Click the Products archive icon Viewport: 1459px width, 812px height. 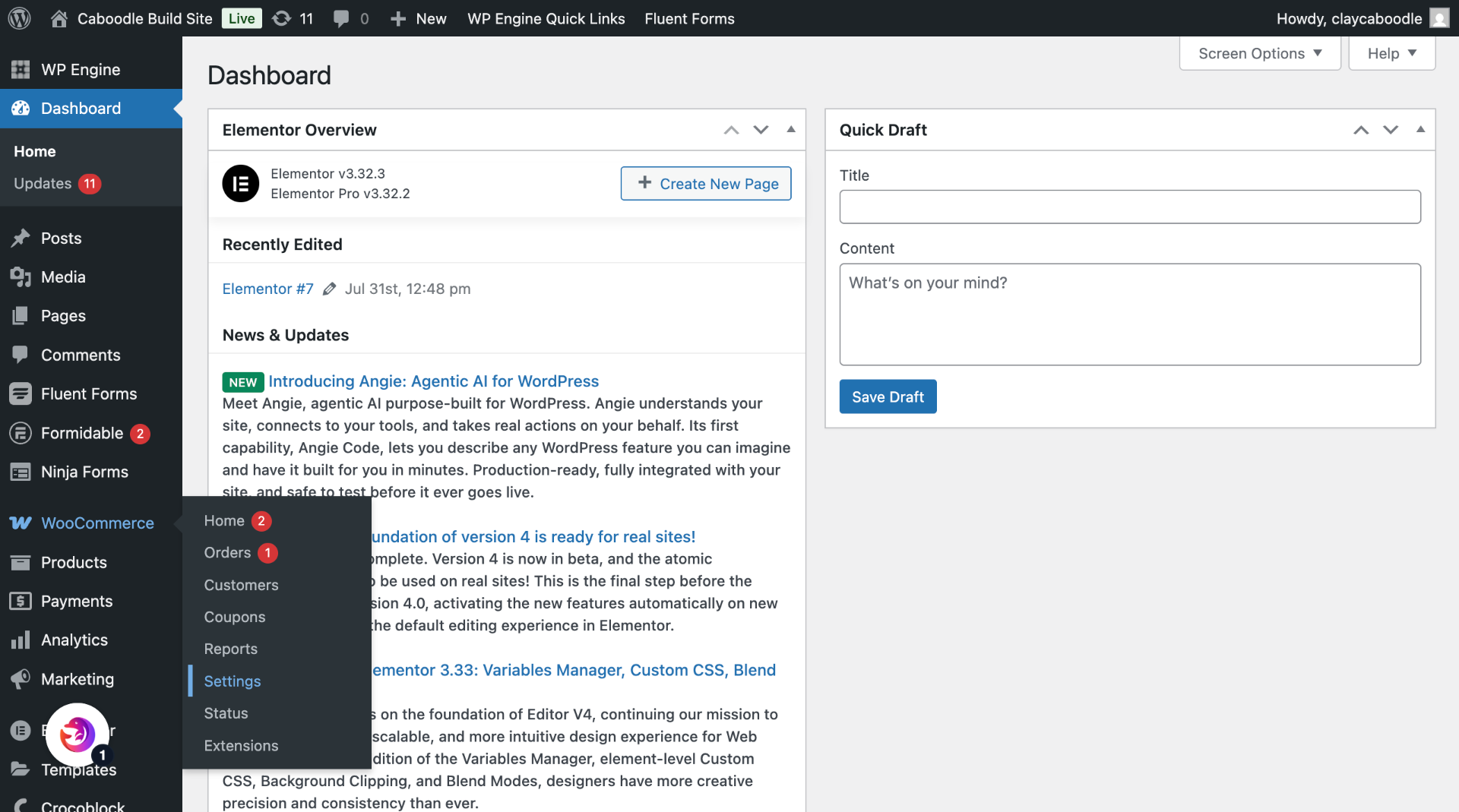21,562
